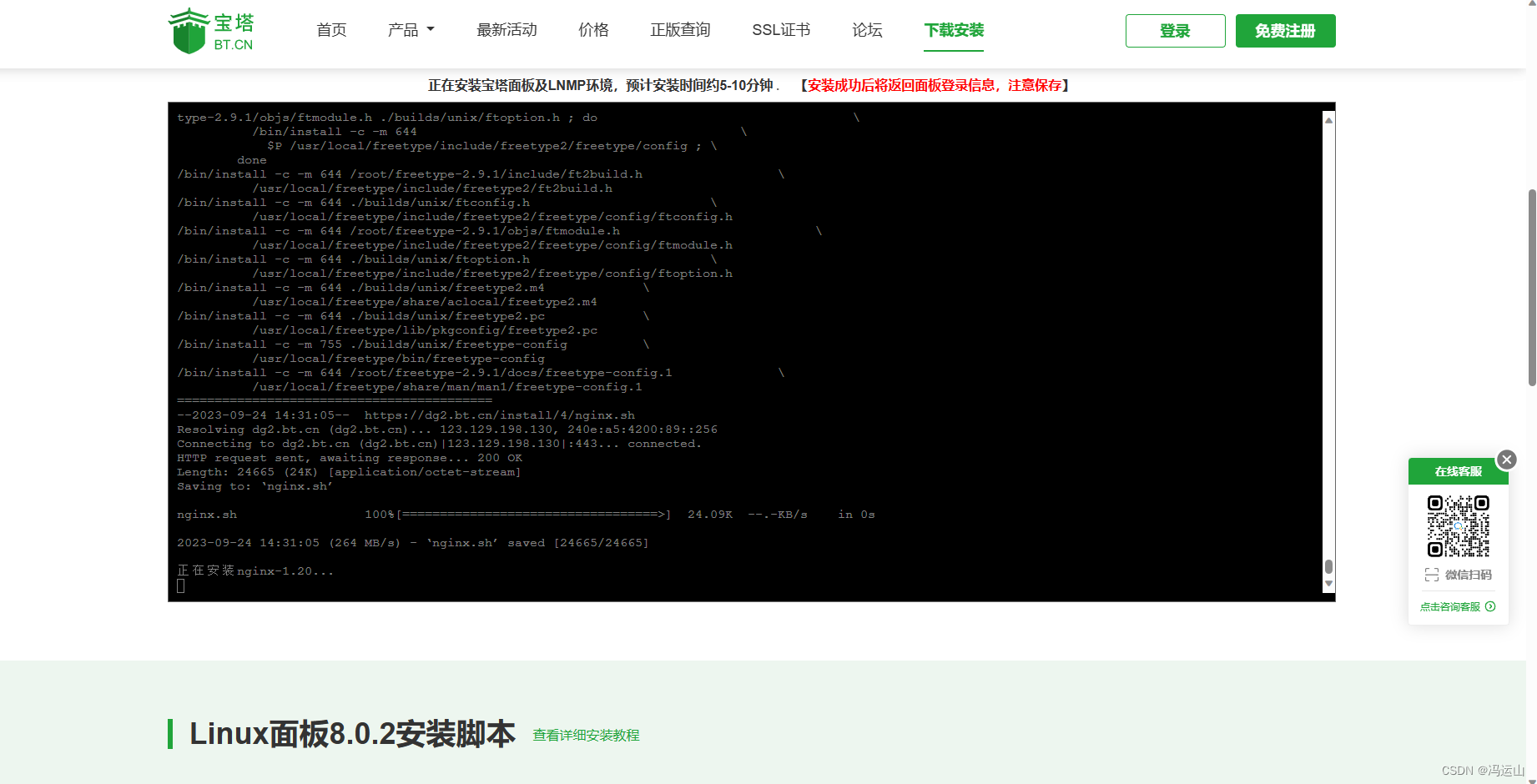This screenshot has height=784, width=1537.
Task: Open SSL证书 nav item
Action: click(781, 30)
